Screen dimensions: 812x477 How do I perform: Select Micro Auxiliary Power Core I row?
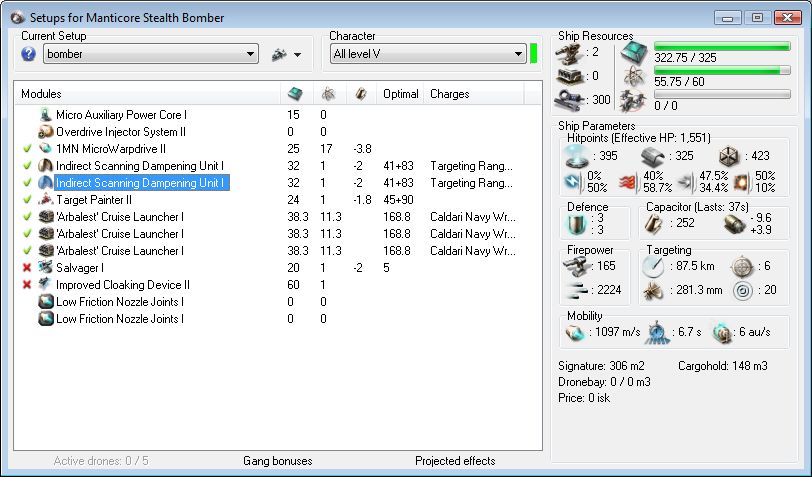tap(278, 115)
